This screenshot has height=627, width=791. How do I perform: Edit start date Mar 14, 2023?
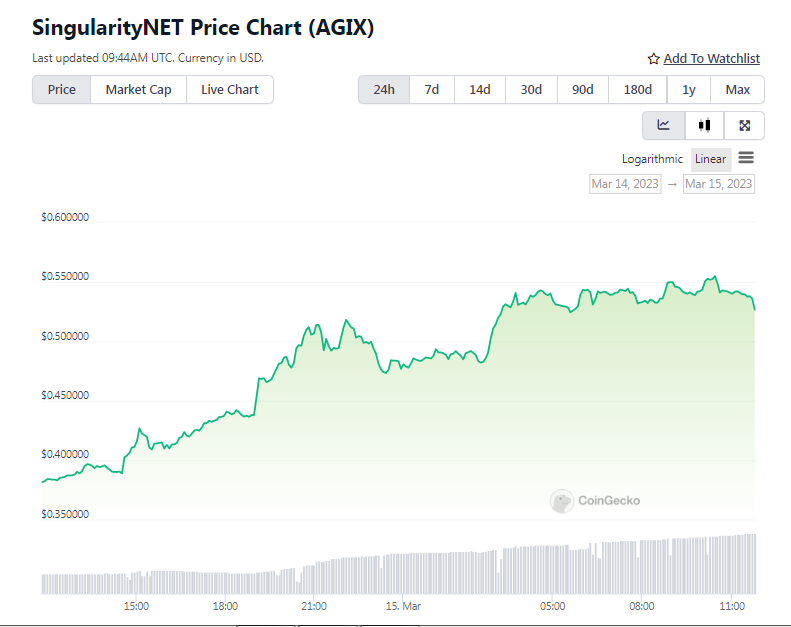point(625,184)
